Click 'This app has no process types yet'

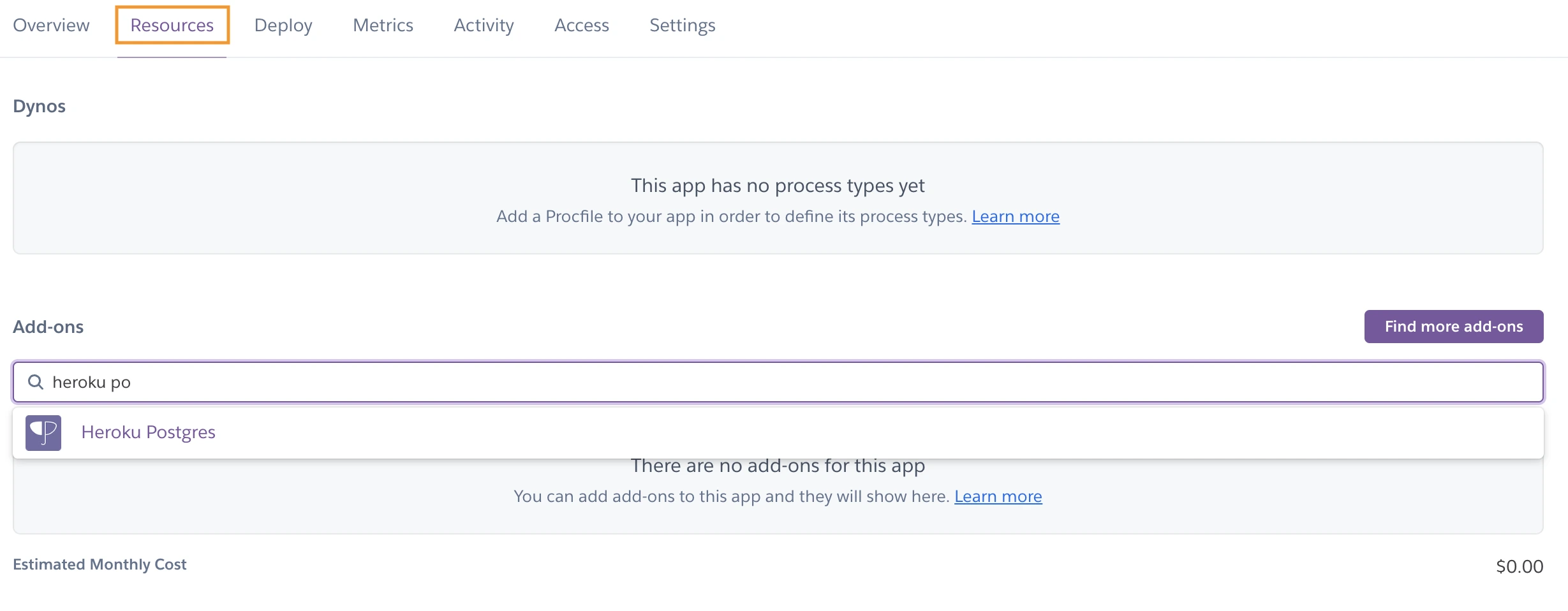(x=778, y=186)
